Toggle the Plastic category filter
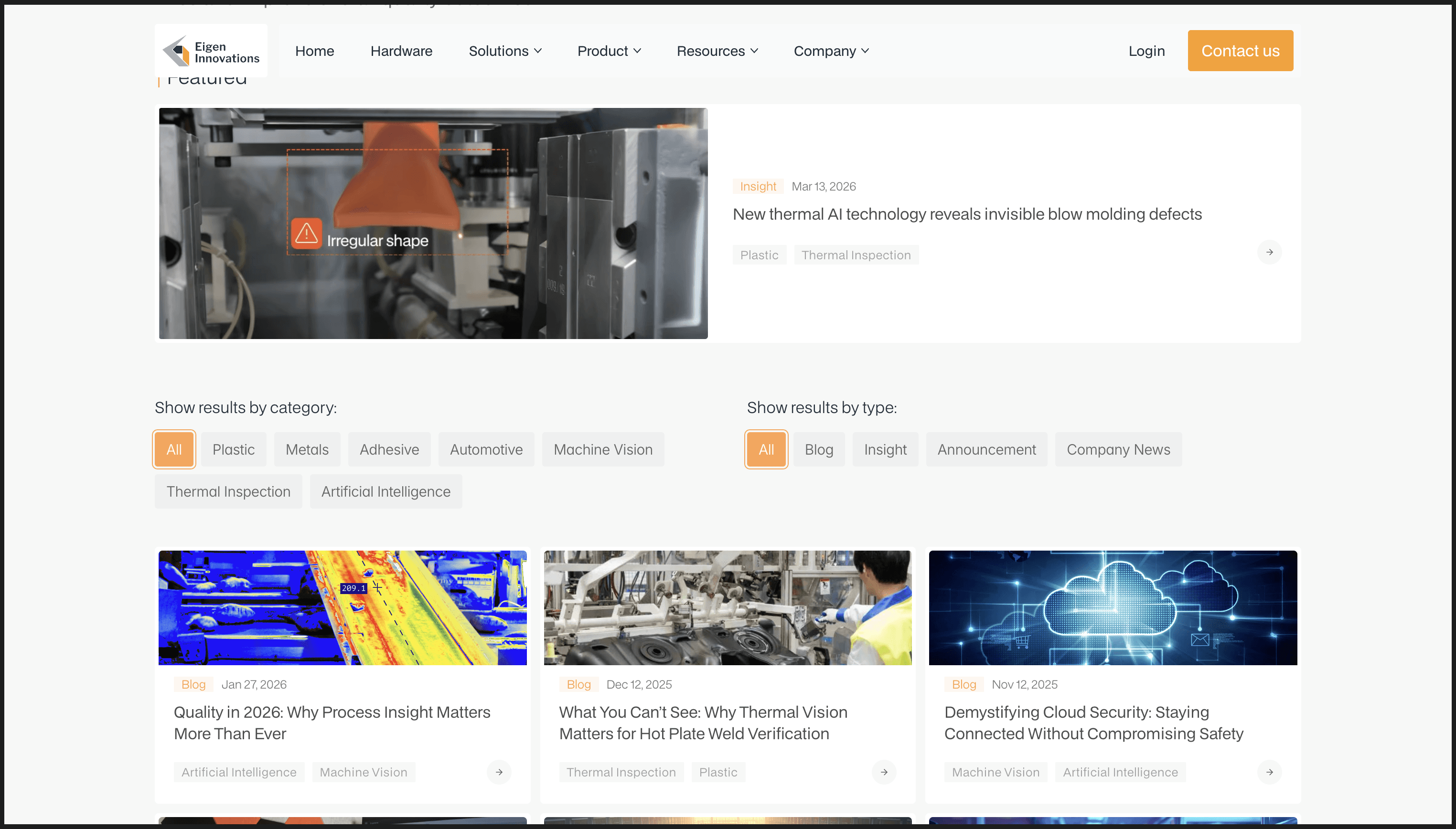The height and width of the screenshot is (829, 1456). click(x=234, y=449)
